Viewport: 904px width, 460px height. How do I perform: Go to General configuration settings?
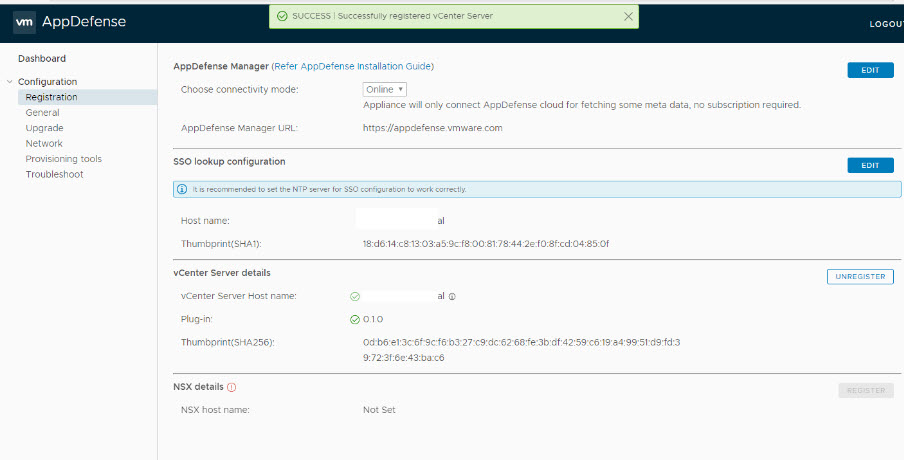tap(42, 113)
